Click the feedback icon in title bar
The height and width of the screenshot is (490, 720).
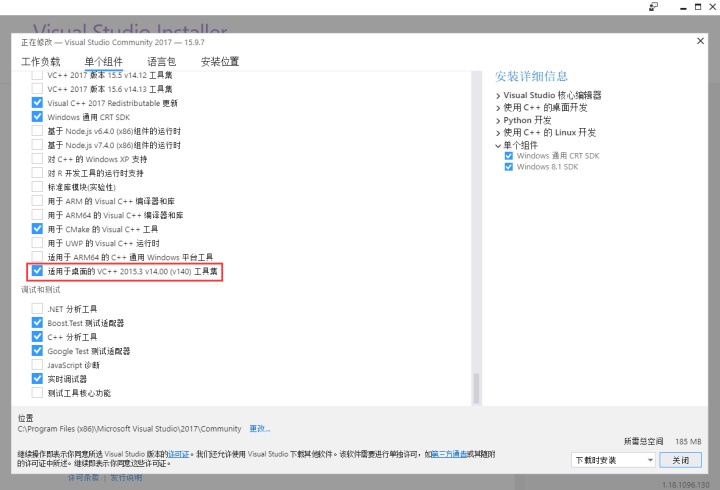pyautogui.click(x=653, y=7)
